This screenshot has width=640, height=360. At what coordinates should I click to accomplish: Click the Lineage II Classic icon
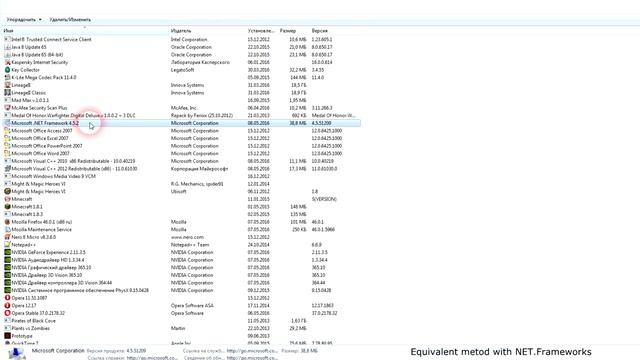click(7, 93)
